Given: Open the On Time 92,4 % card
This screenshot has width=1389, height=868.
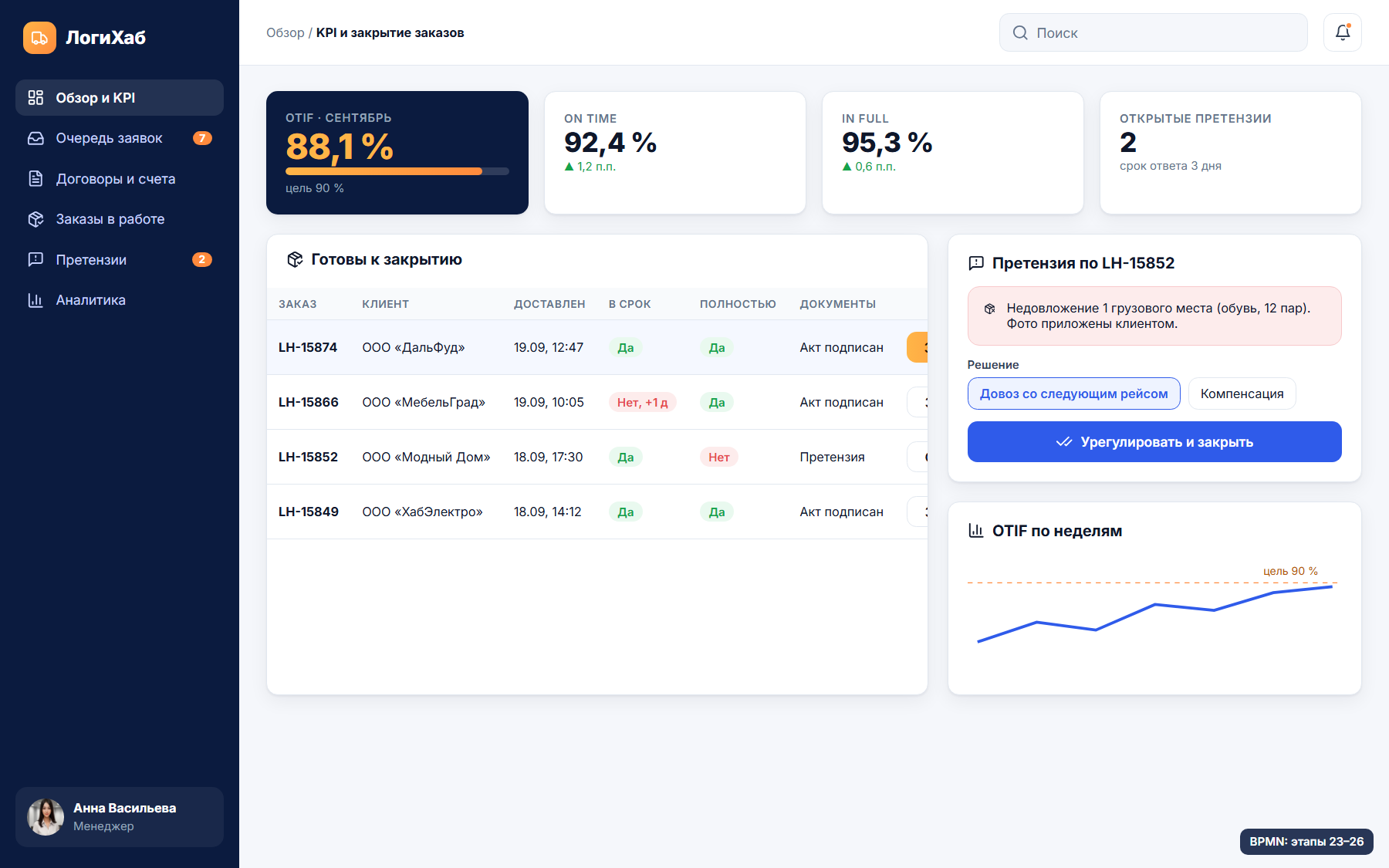Looking at the screenshot, I should tap(675, 153).
